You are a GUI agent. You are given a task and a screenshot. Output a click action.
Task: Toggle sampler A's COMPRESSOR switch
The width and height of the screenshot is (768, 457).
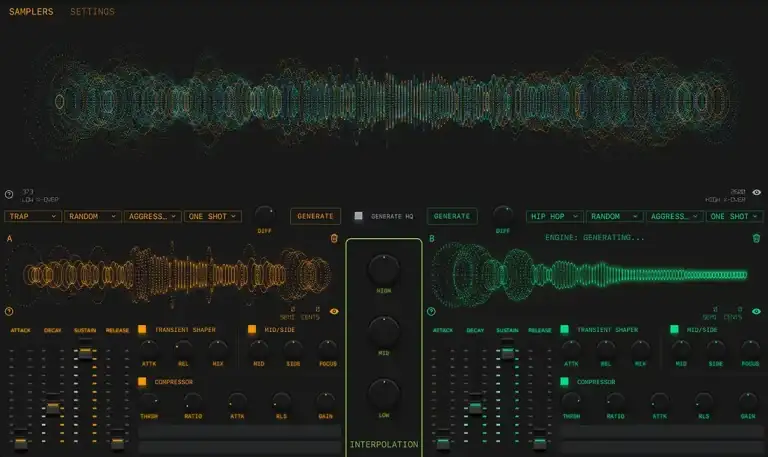coord(142,381)
